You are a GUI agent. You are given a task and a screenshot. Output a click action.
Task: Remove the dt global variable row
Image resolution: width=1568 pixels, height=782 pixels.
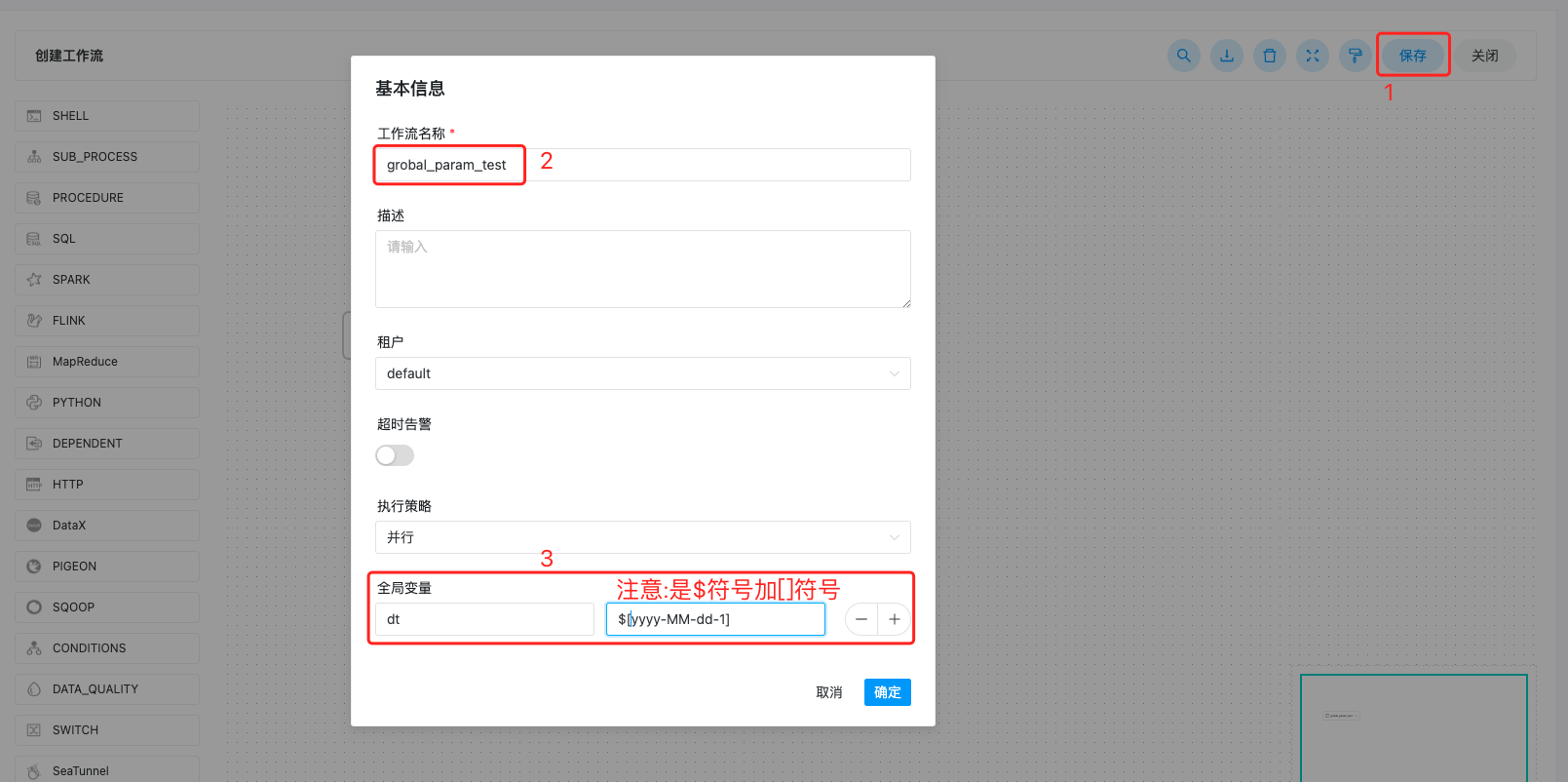[x=861, y=619]
